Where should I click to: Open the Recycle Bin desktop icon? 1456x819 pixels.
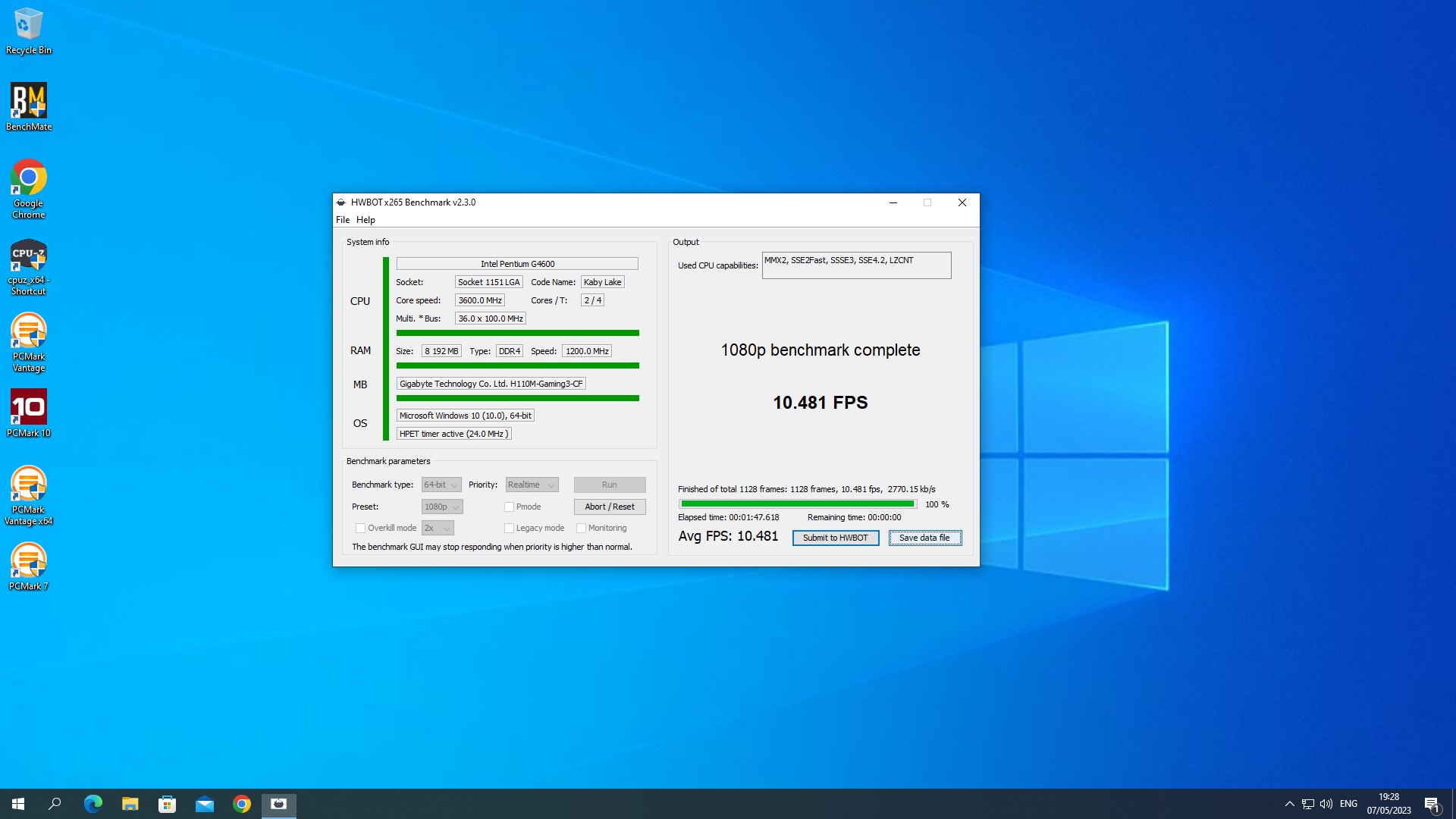tap(29, 31)
